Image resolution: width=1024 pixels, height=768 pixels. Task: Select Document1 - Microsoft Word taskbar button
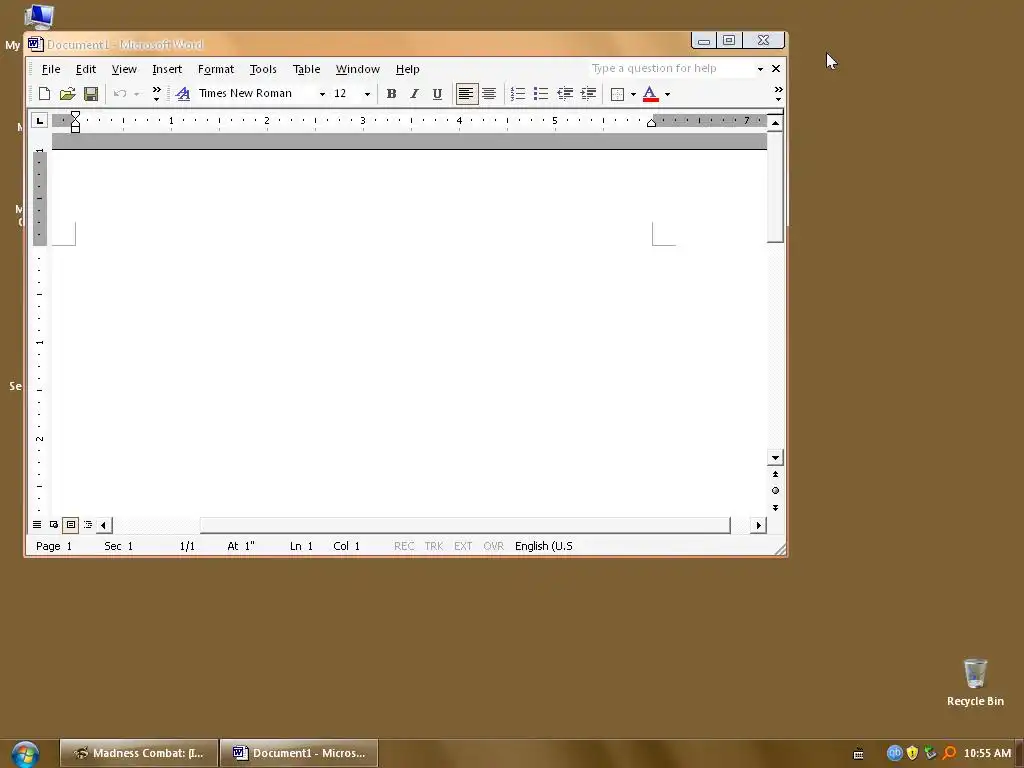pos(299,753)
